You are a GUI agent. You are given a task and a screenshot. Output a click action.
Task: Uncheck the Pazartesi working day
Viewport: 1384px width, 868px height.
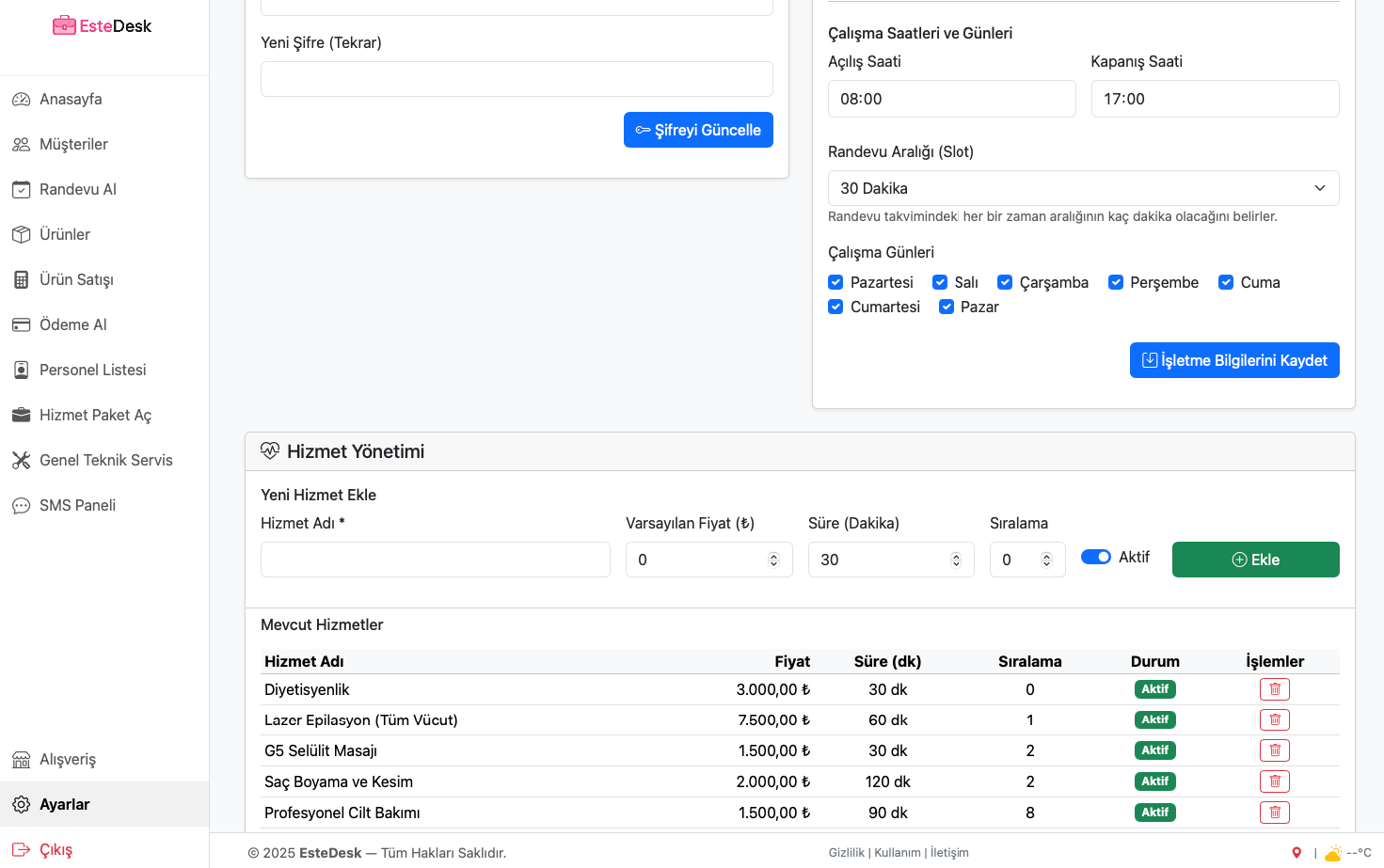[x=835, y=282]
